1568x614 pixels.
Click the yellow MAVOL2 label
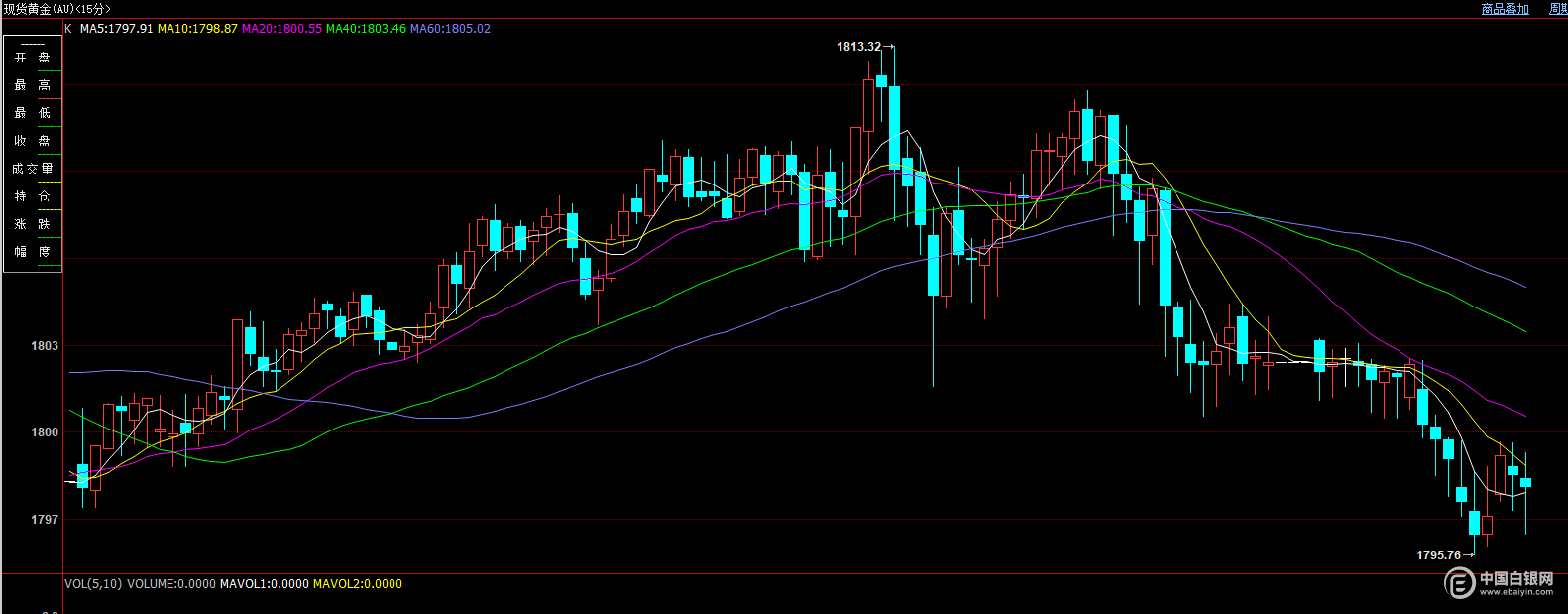pyautogui.click(x=357, y=584)
